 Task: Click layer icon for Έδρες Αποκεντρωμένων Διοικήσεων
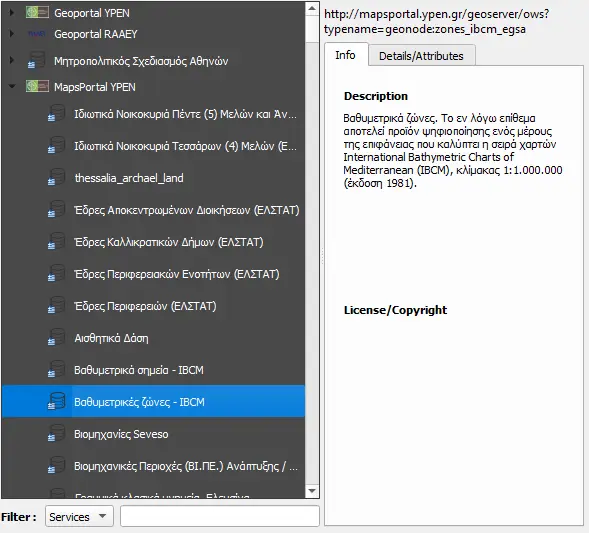click(56, 210)
